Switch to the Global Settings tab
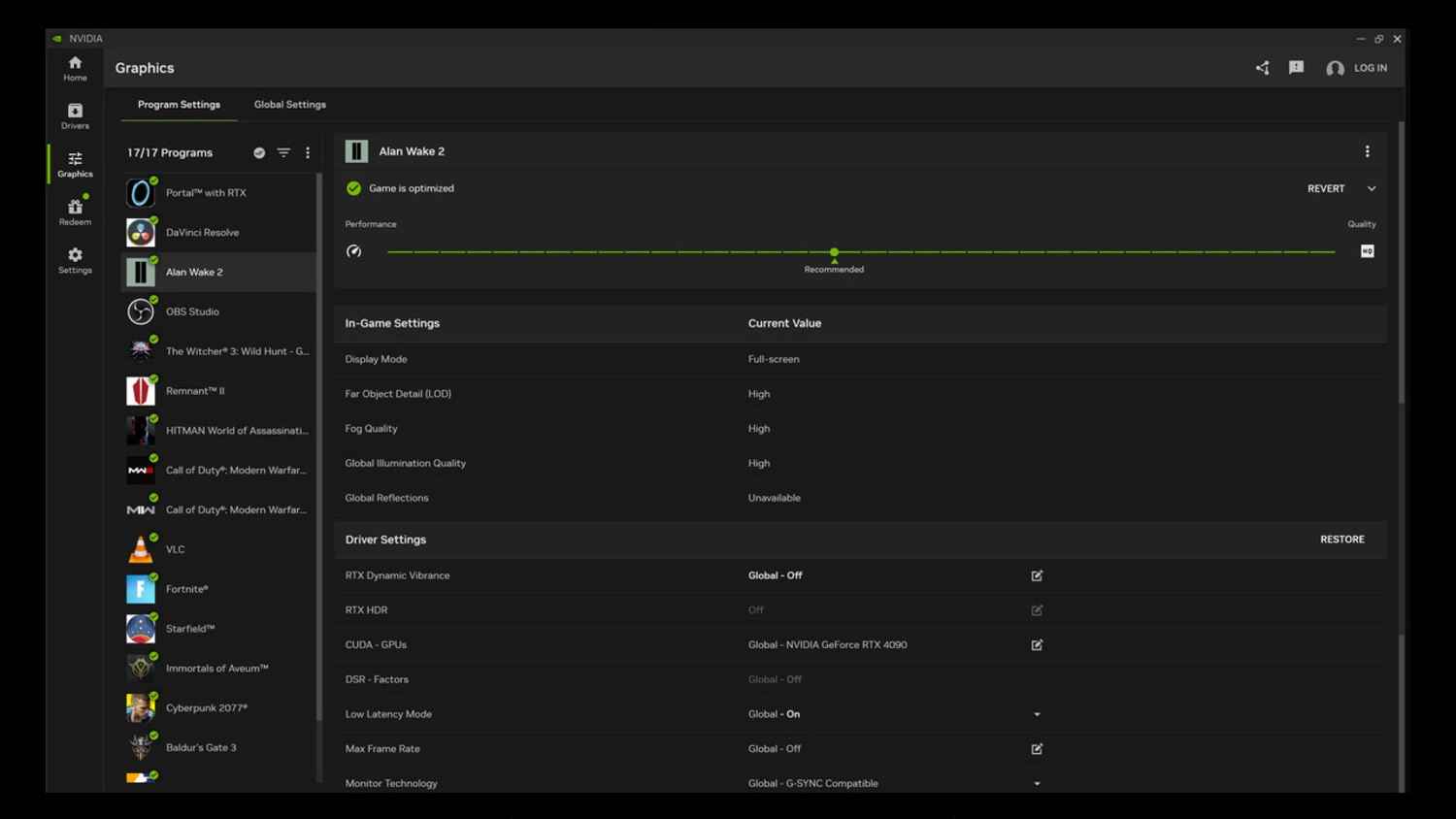Screen dimensions: 1456x819 [x=289, y=104]
